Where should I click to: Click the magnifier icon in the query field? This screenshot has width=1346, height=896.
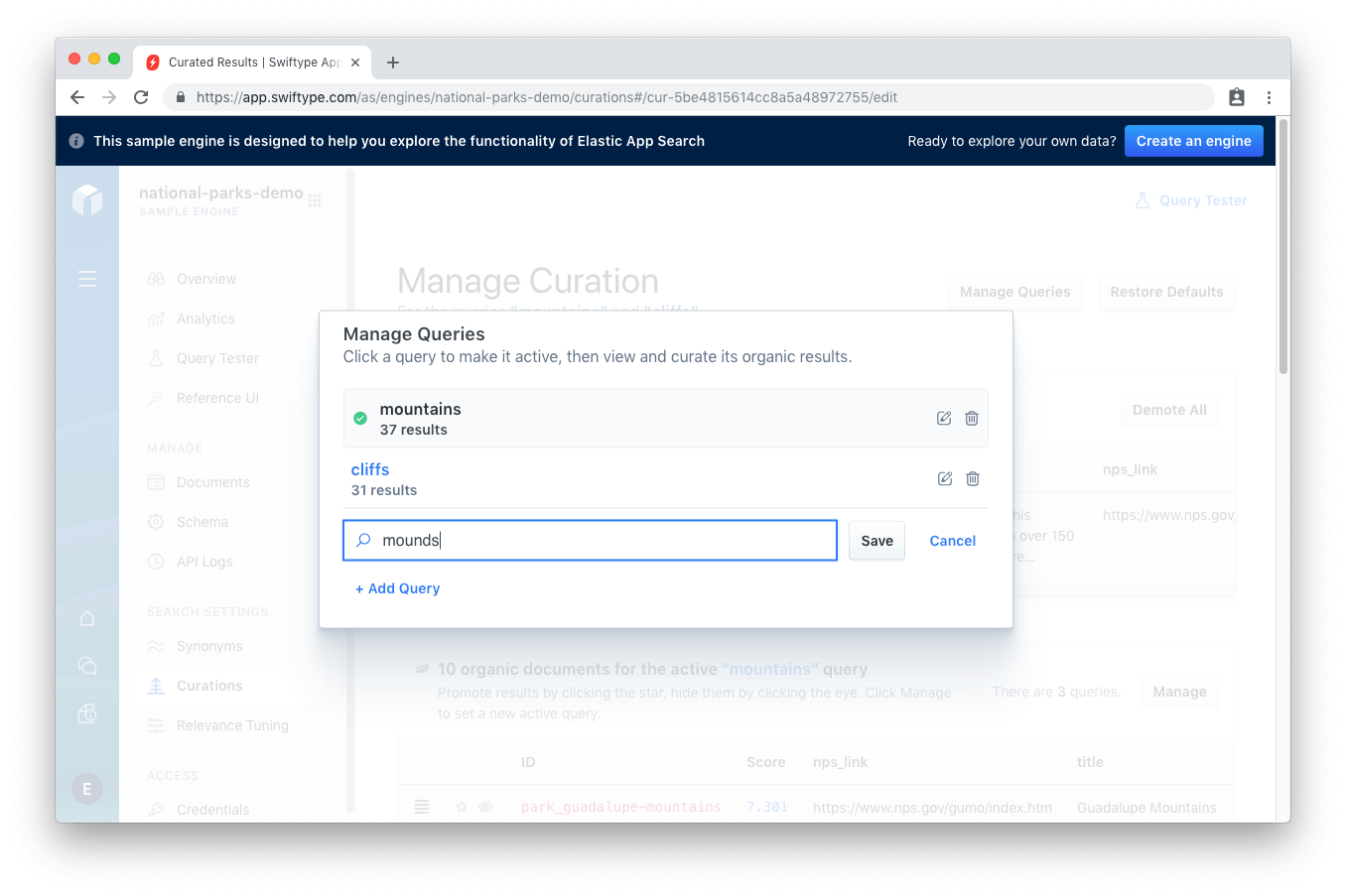(363, 541)
